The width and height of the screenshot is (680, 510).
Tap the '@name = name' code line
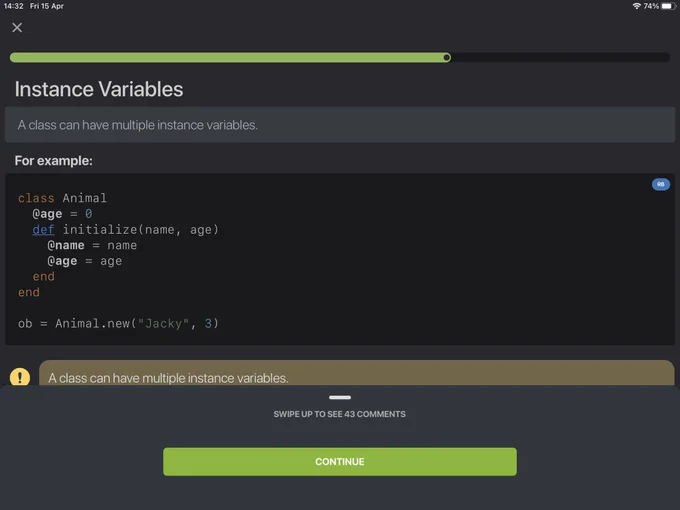coord(92,245)
